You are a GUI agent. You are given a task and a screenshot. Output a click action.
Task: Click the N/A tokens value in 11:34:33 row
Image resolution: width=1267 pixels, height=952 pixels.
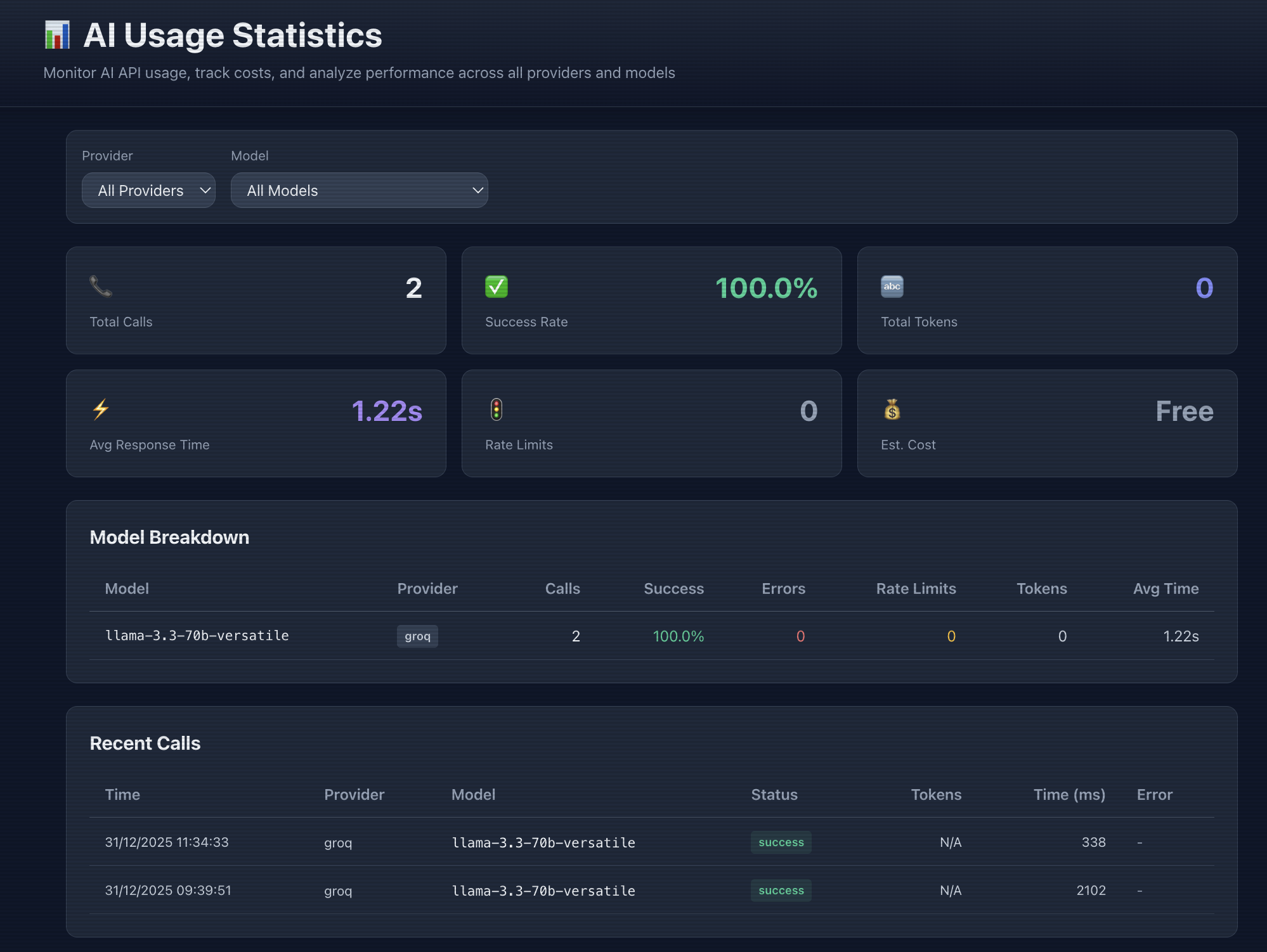tap(951, 842)
